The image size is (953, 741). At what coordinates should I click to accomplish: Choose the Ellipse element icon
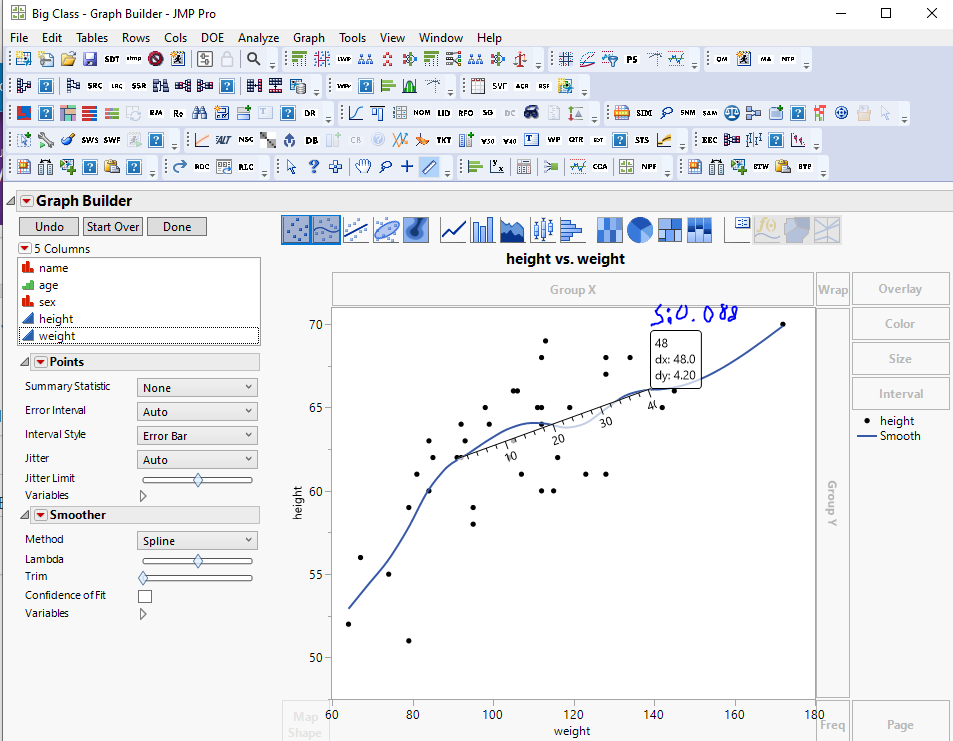pyautogui.click(x=387, y=230)
